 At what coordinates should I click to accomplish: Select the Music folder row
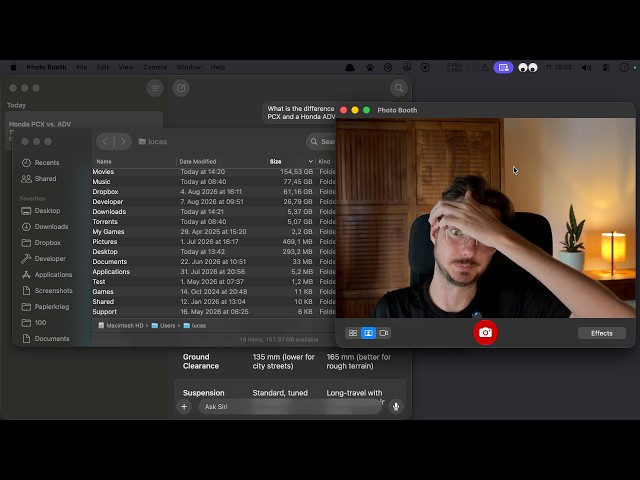coord(214,182)
